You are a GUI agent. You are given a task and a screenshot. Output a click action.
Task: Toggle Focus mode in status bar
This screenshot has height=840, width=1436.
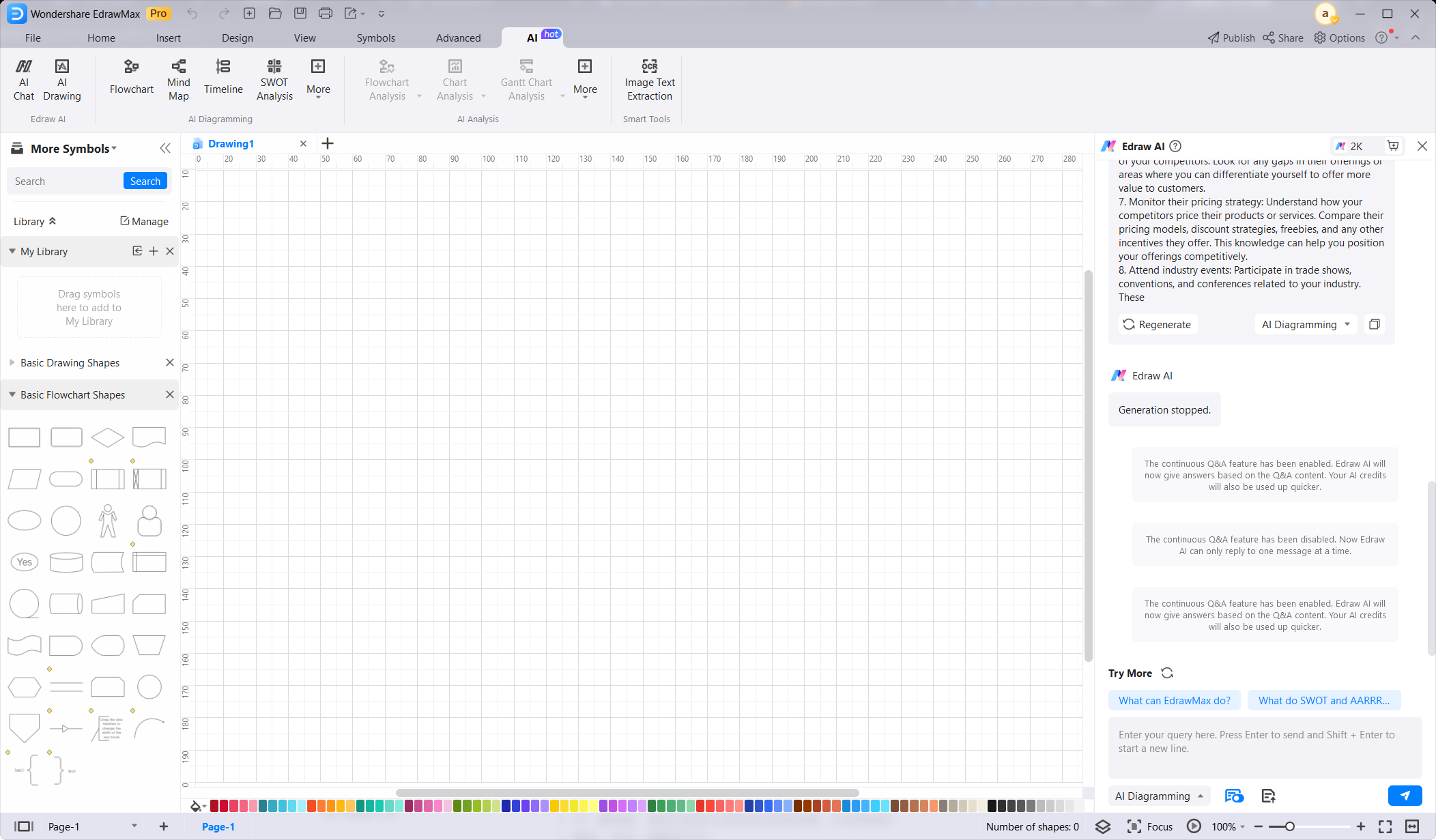pyautogui.click(x=1150, y=826)
